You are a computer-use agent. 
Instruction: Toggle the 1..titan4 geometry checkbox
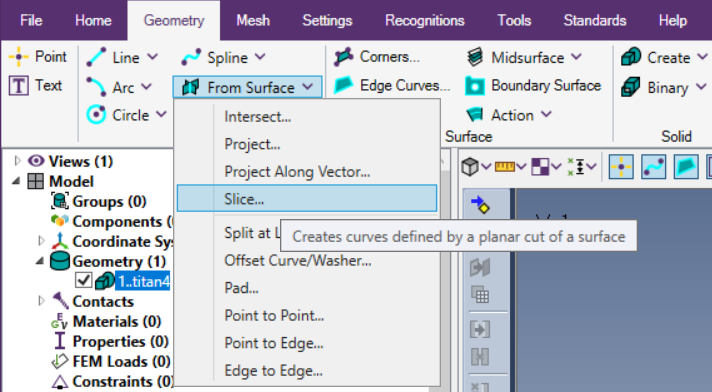pos(84,281)
